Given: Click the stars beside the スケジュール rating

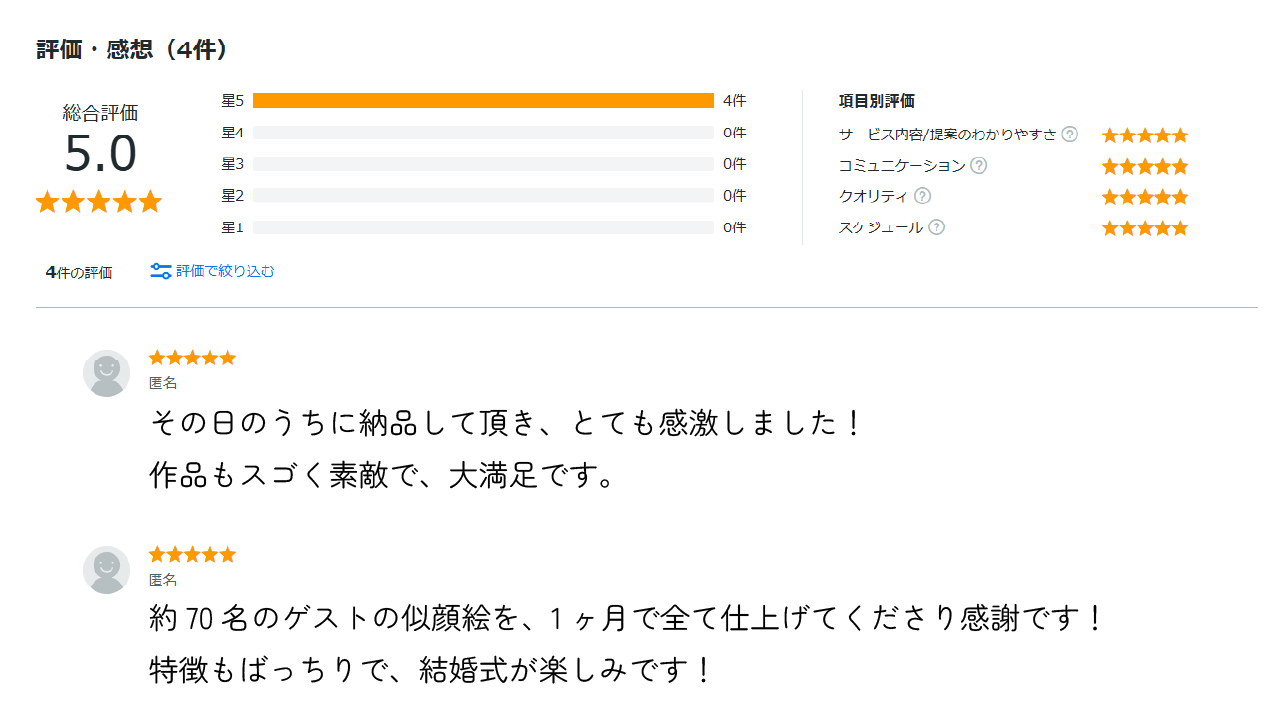Looking at the screenshot, I should (1144, 227).
